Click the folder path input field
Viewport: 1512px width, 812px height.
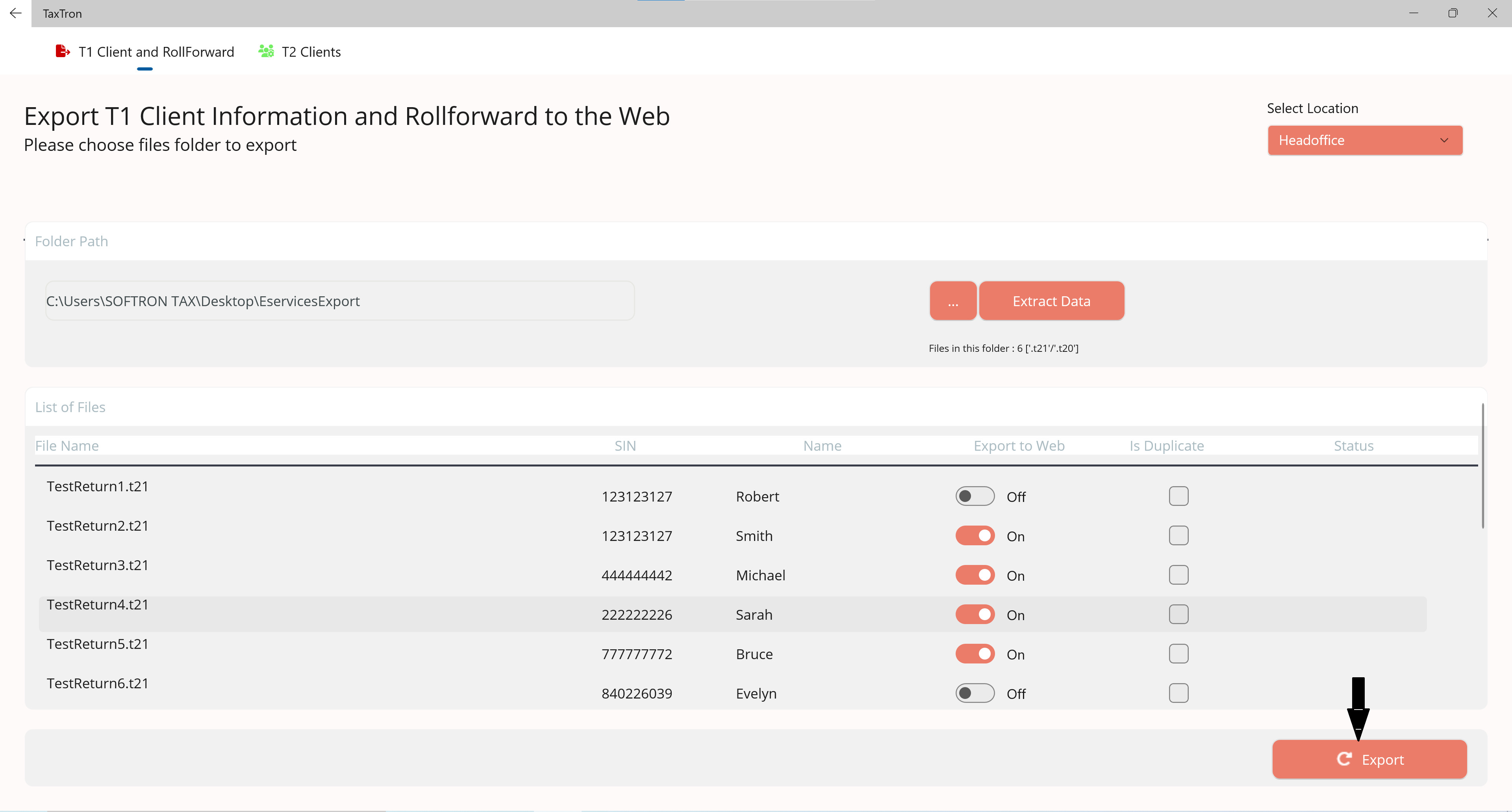point(340,301)
